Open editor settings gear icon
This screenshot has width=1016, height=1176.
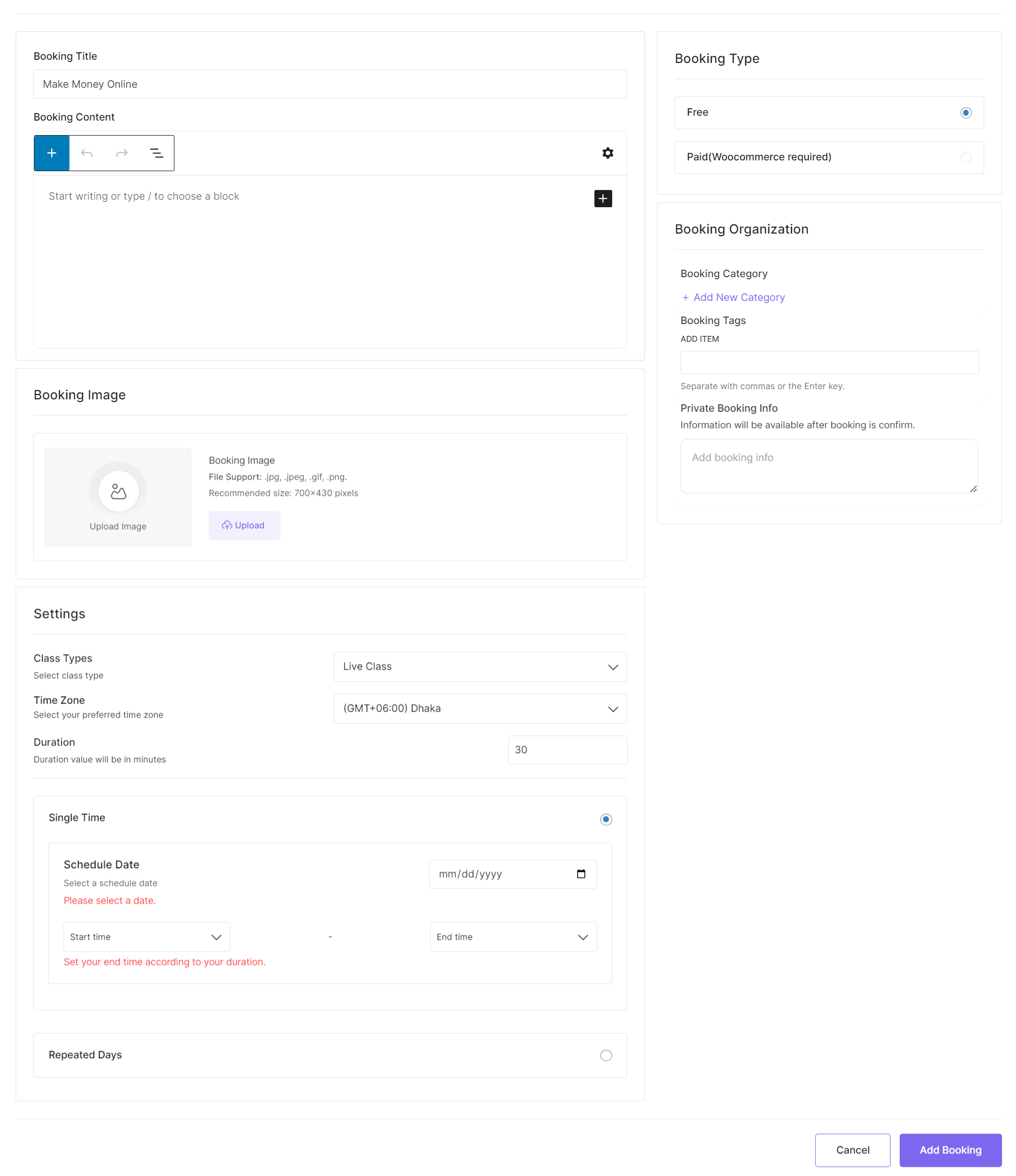coord(607,153)
